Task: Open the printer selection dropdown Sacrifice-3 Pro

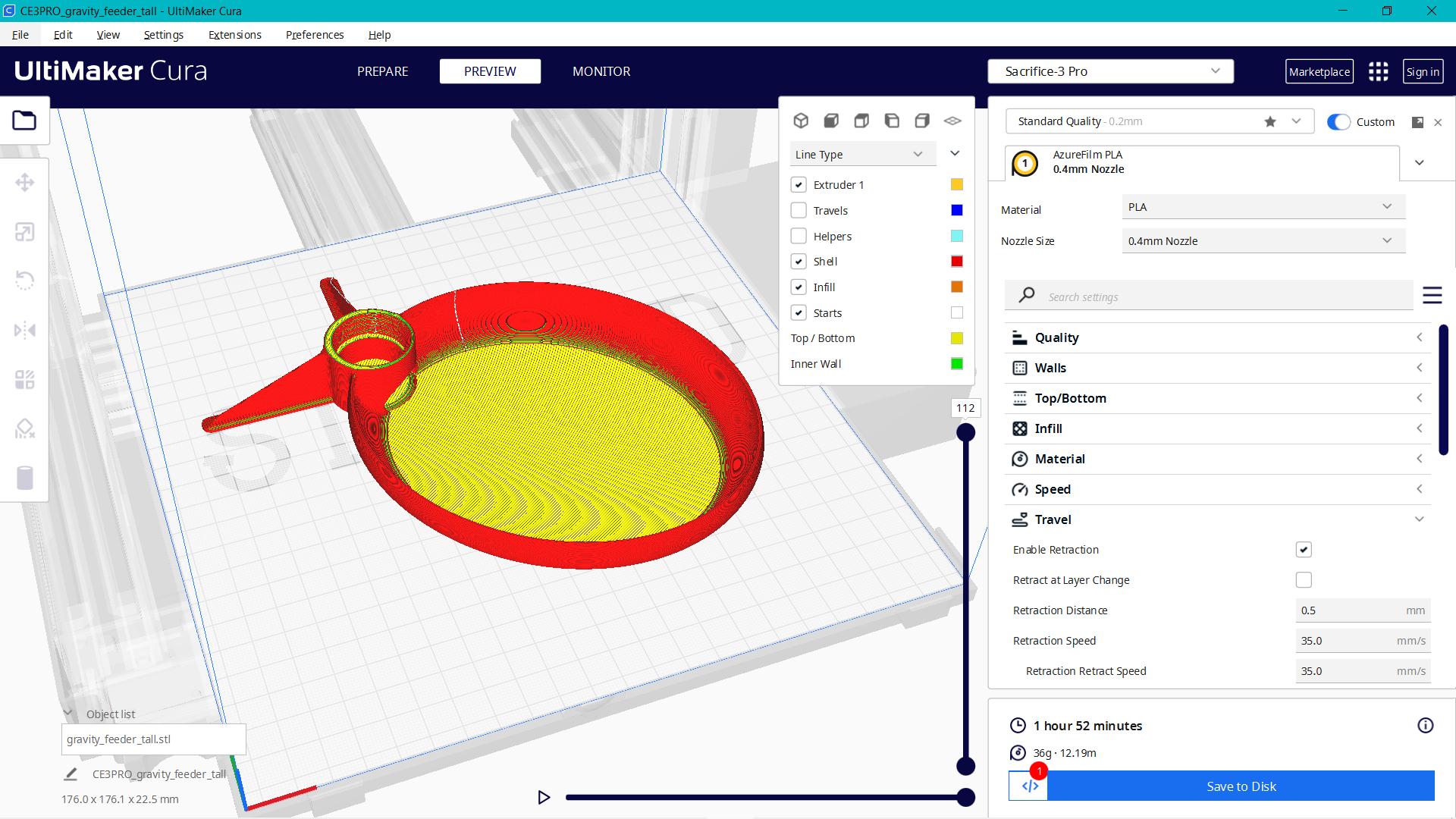Action: (x=1109, y=71)
